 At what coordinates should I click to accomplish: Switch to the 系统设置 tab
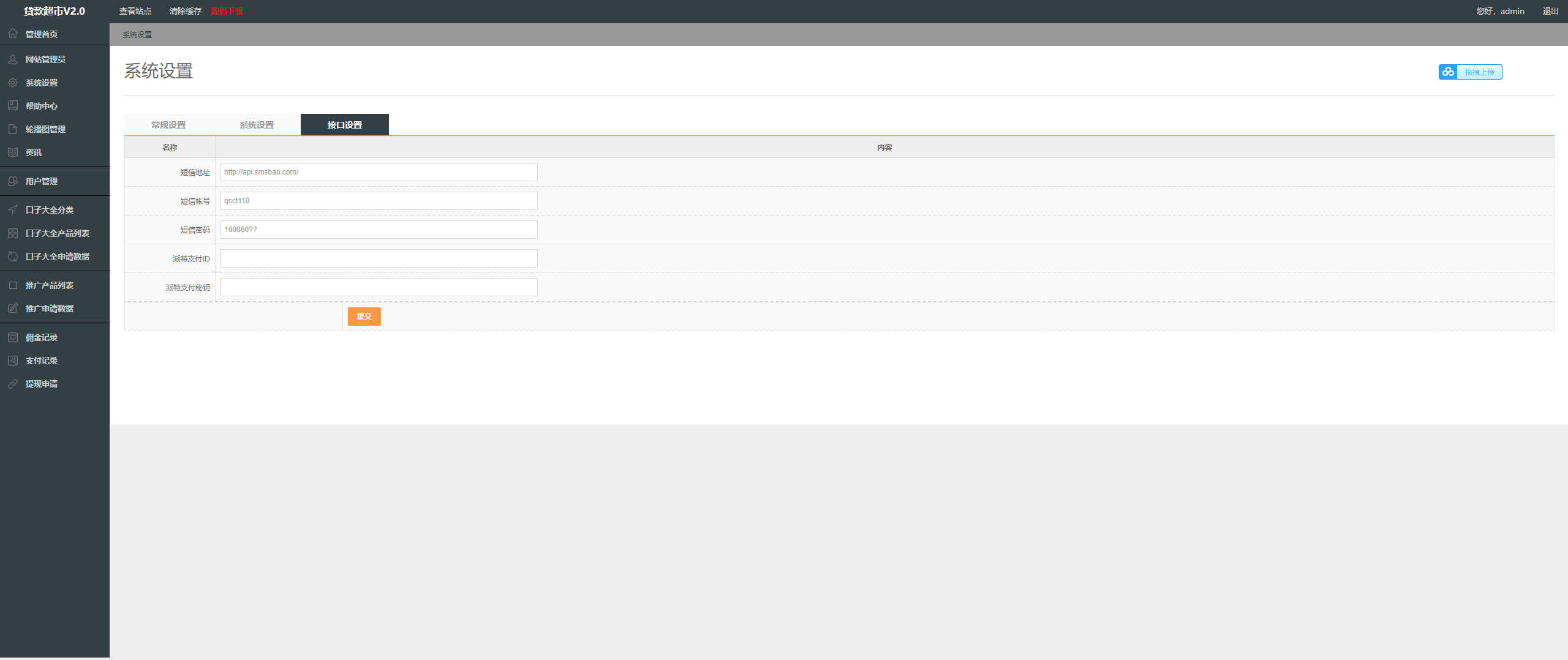257,125
